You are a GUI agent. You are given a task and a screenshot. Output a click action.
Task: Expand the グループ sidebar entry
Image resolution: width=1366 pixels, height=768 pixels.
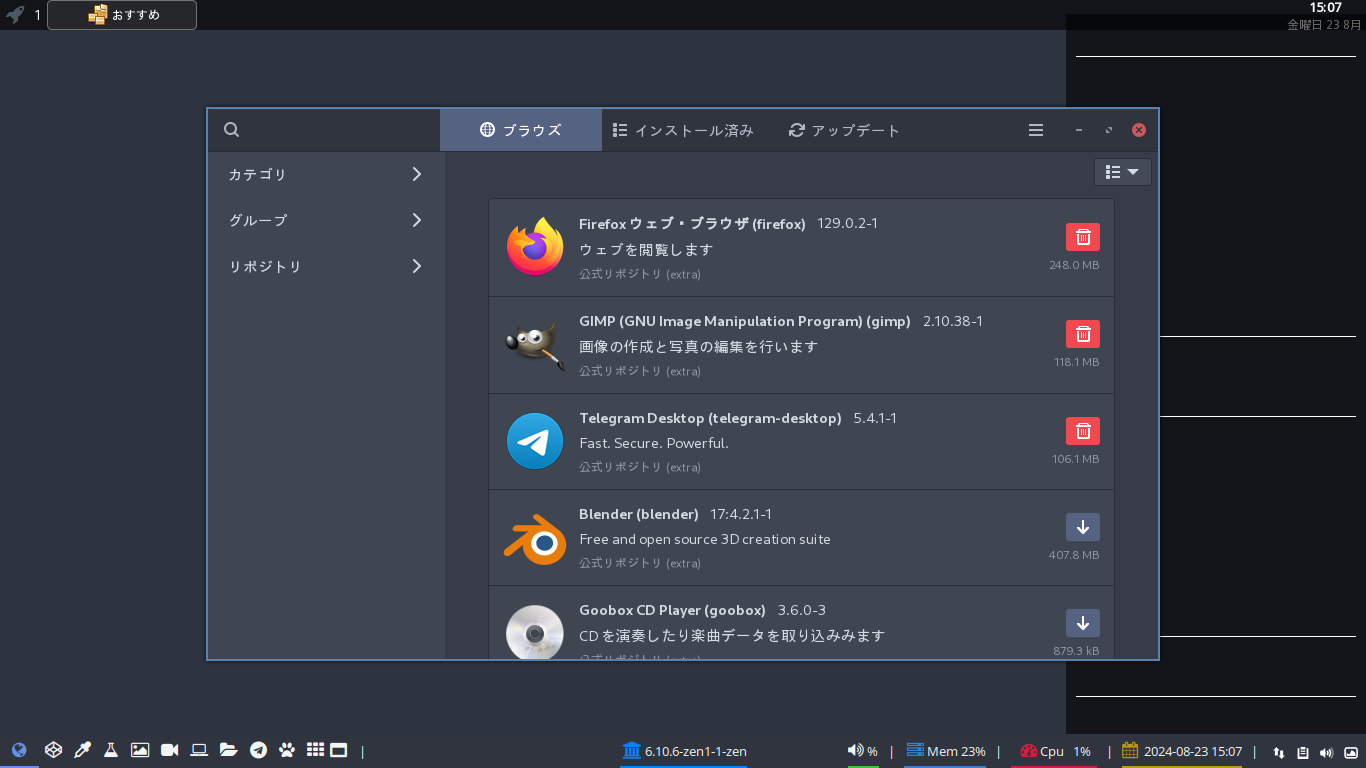(326, 220)
